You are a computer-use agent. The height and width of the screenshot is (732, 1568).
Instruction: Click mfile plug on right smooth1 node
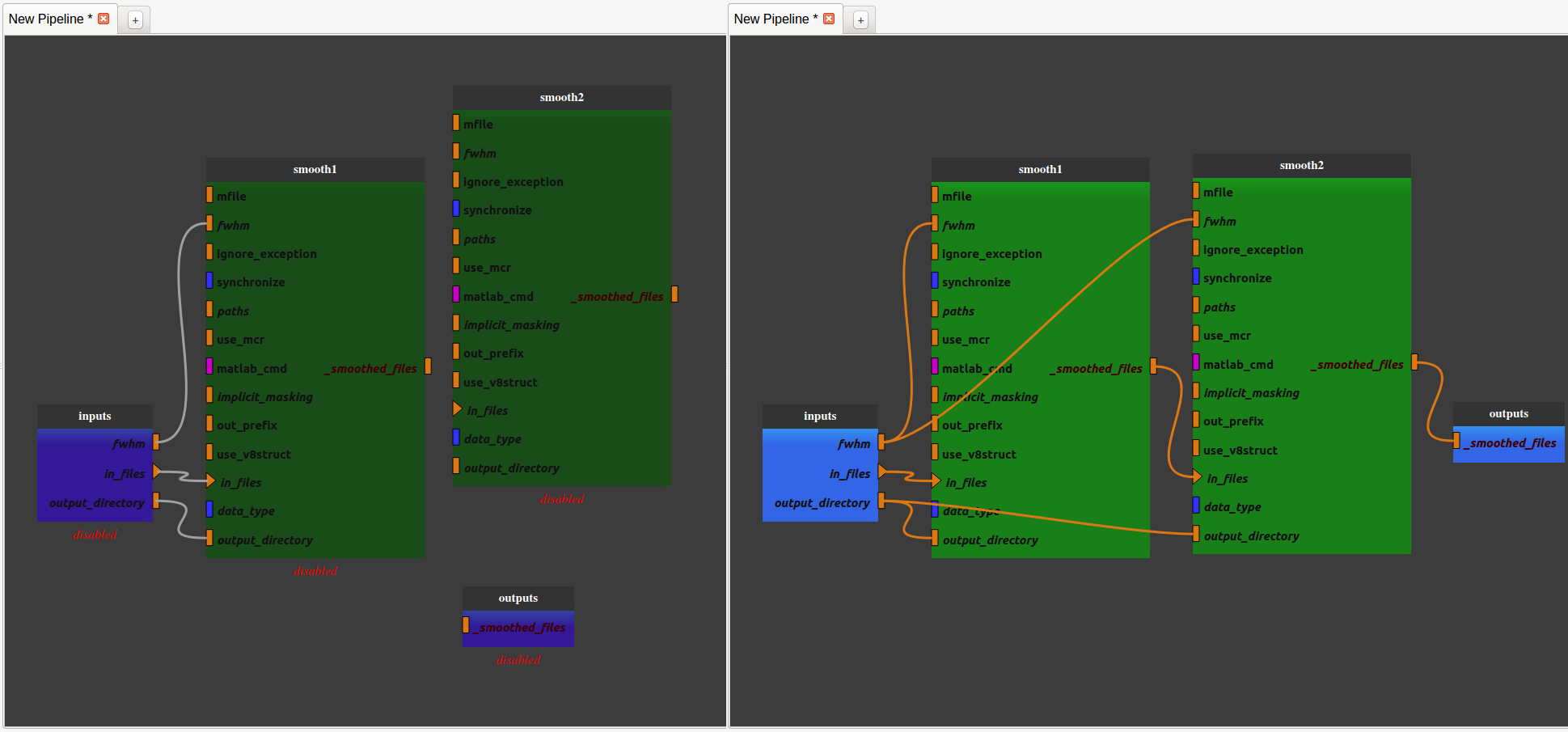[x=935, y=194]
